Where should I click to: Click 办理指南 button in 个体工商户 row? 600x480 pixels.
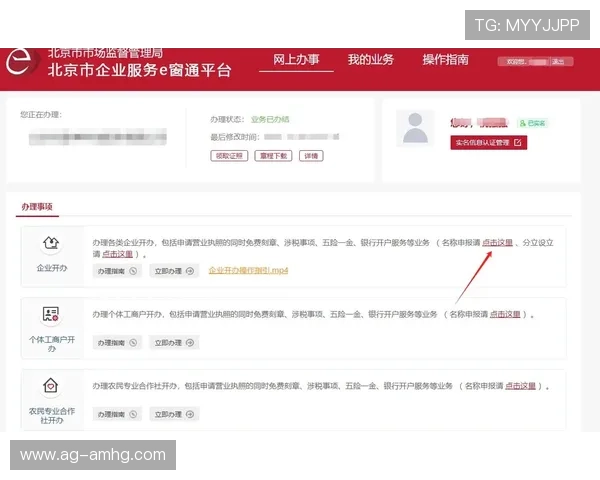117,342
